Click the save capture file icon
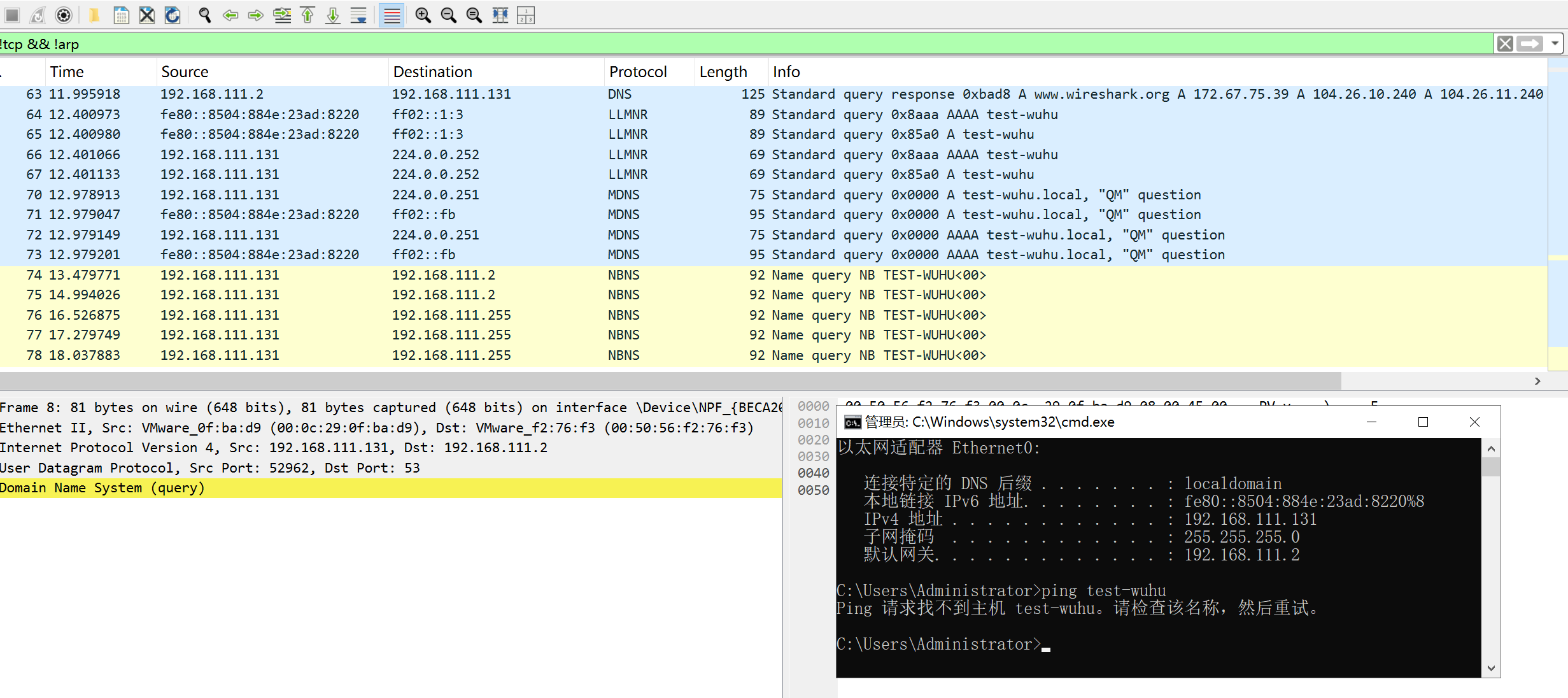1568x698 pixels. tap(121, 15)
